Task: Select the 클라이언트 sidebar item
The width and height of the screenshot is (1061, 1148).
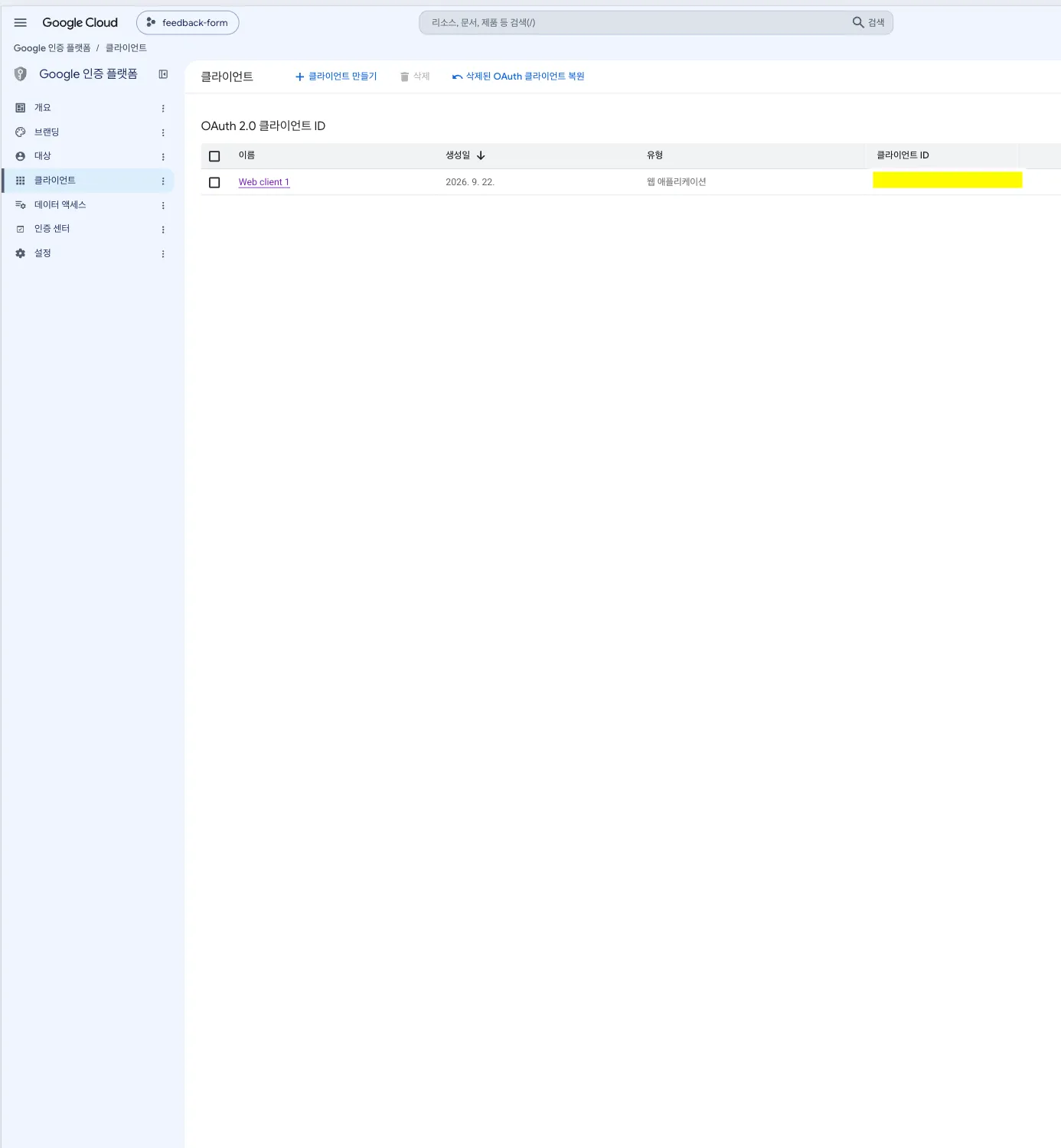Action: 87,181
